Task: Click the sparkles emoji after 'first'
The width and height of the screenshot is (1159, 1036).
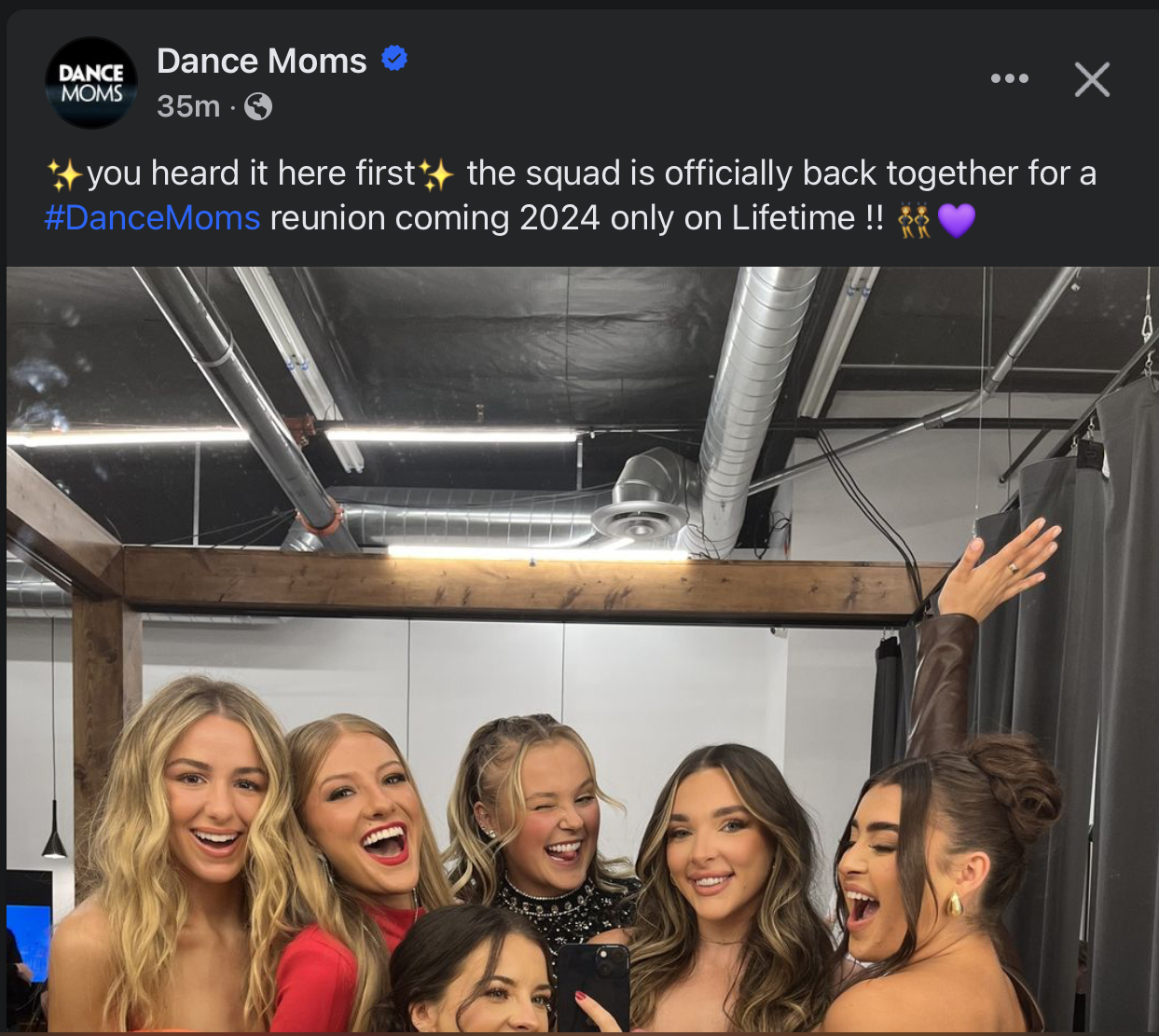Action: [436, 174]
